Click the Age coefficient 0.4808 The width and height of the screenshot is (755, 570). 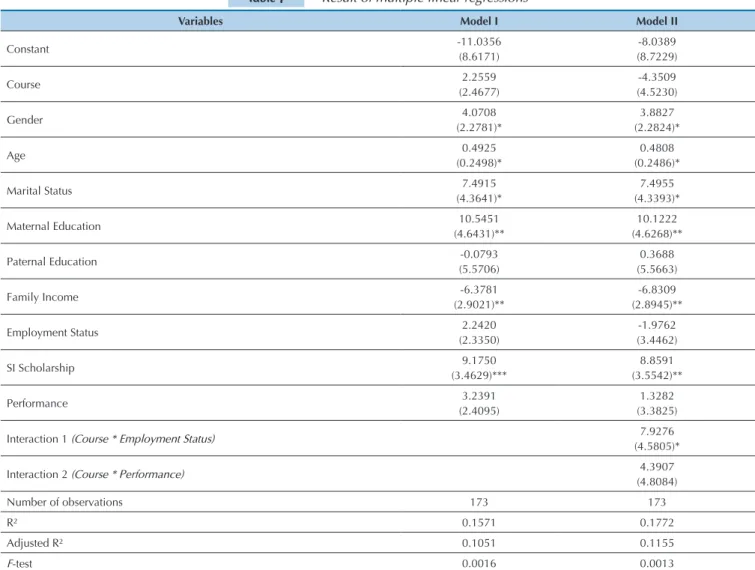pos(657,148)
